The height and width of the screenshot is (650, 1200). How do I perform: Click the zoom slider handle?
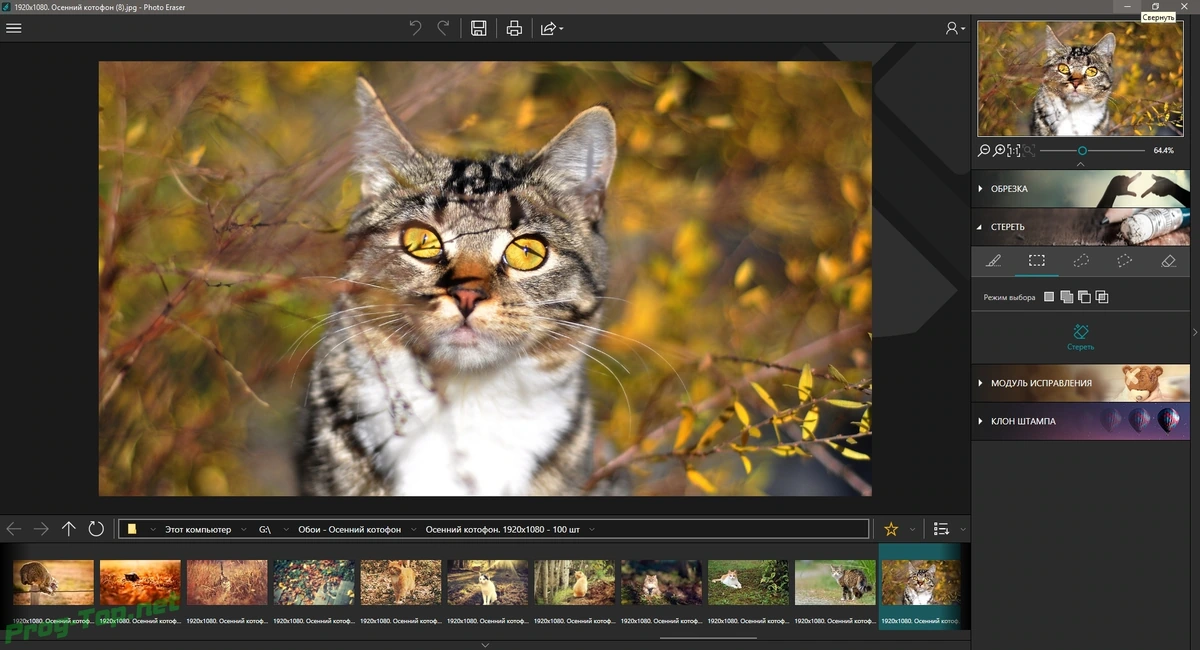1082,150
